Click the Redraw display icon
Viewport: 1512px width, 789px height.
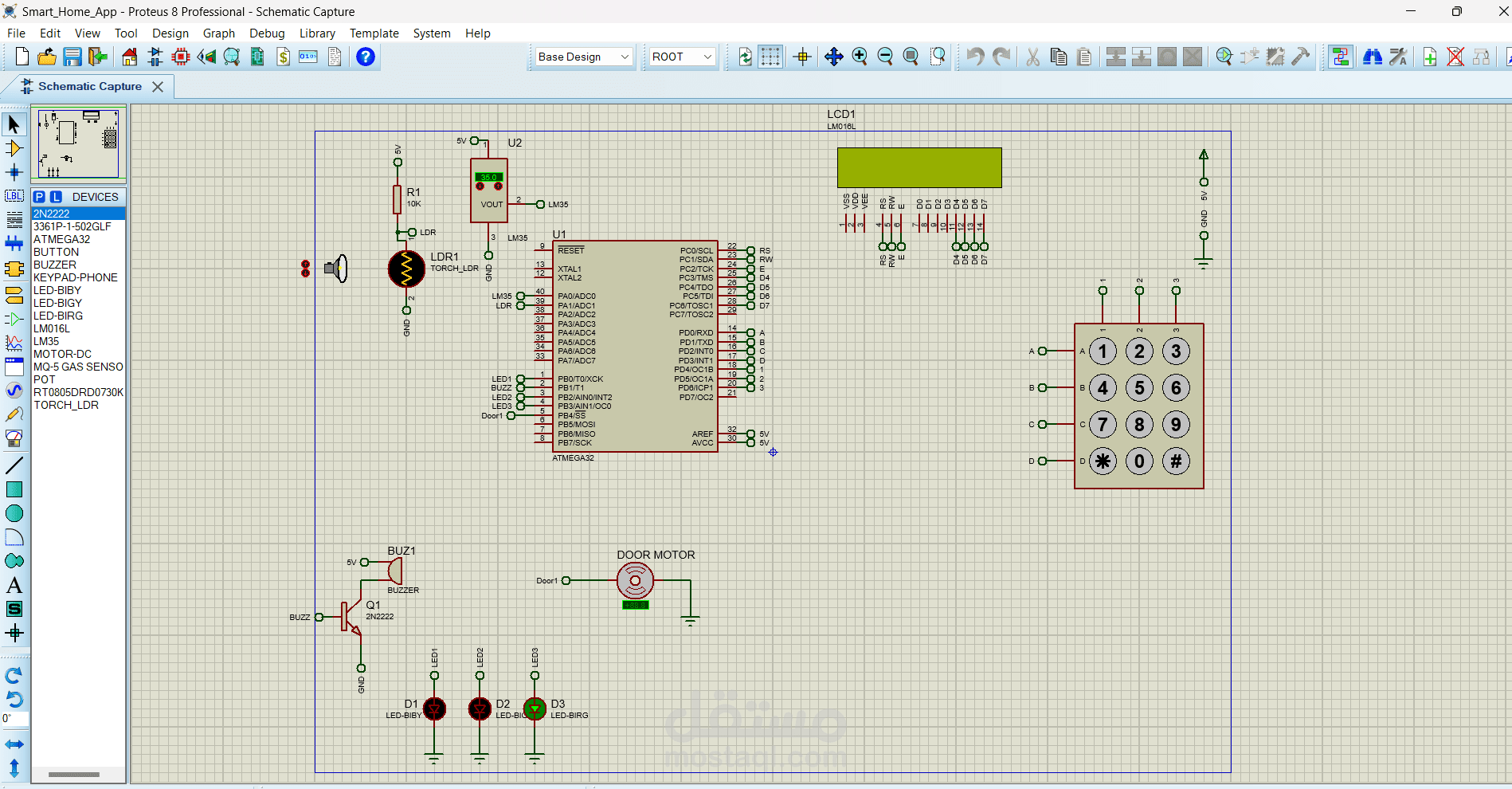745,57
